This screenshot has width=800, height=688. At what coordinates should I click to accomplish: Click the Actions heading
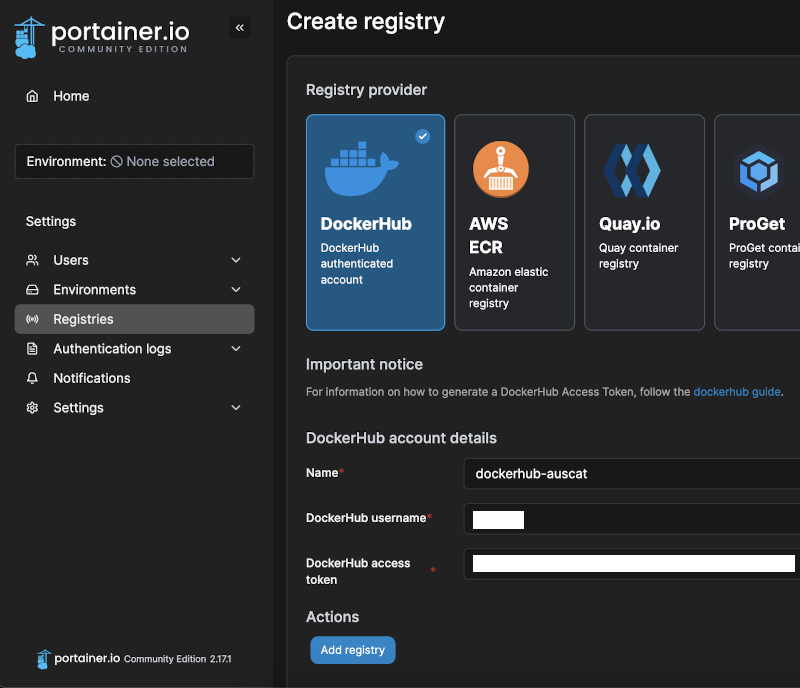(x=332, y=617)
